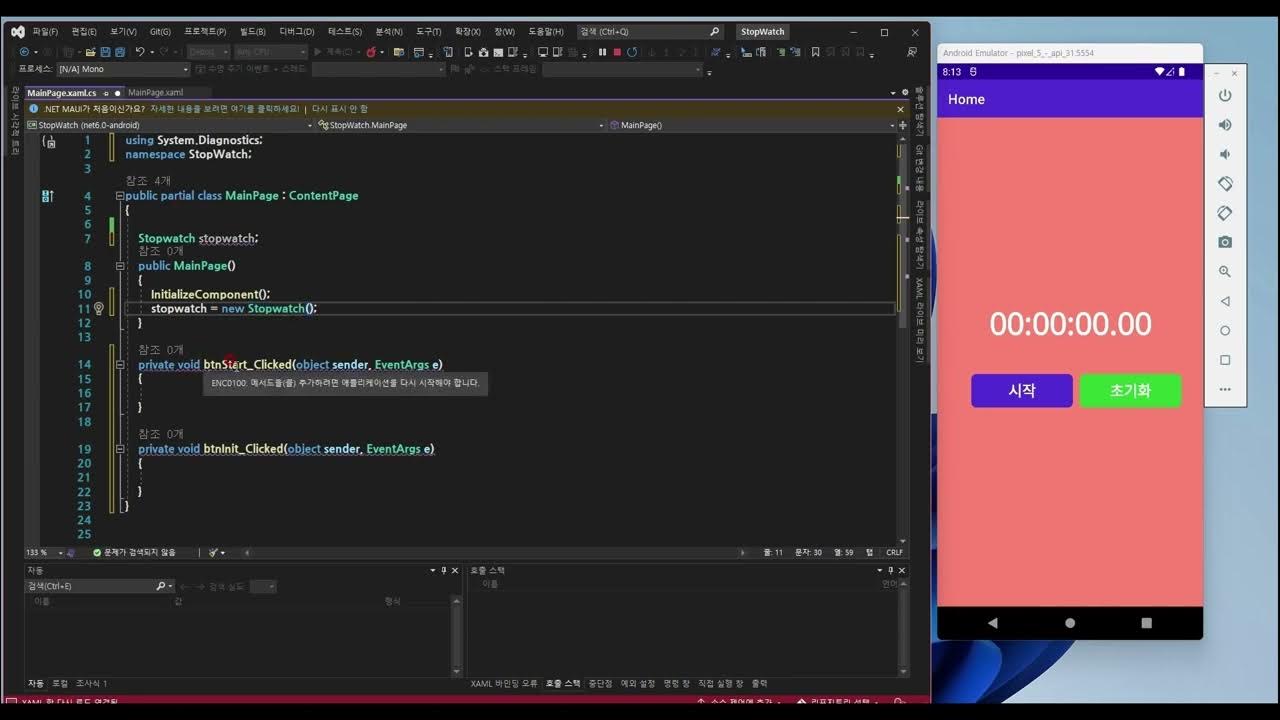1280x720 pixels.
Task: Collapse the btnInit_Clicked method fold box
Action: (120, 449)
